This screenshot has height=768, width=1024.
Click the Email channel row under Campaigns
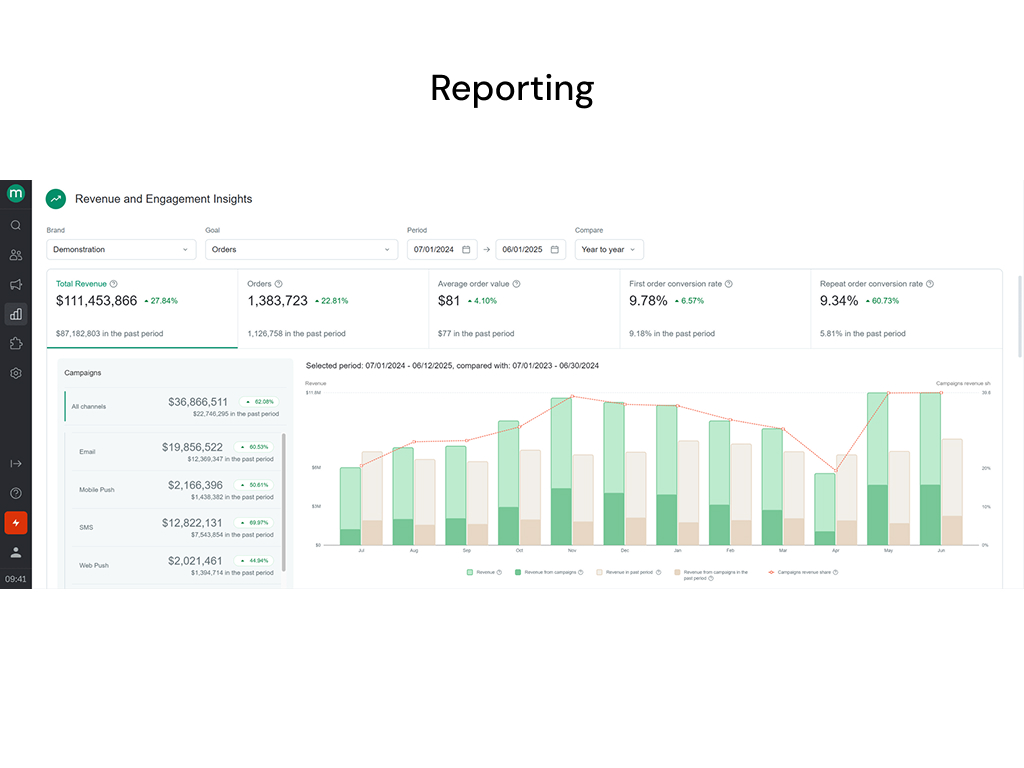(x=172, y=450)
